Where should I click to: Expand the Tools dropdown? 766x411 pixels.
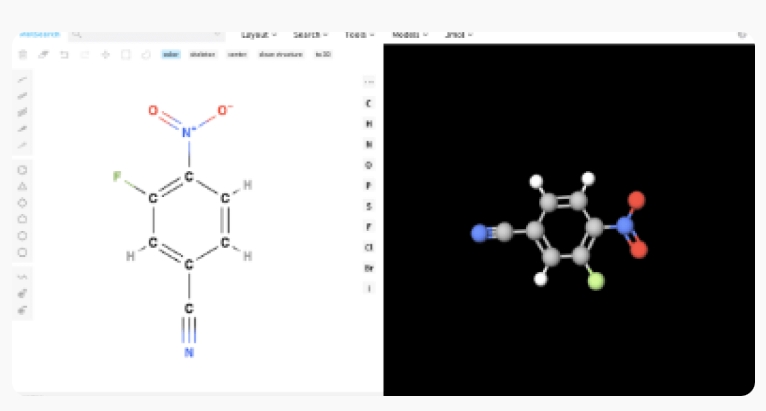pyautogui.click(x=360, y=34)
